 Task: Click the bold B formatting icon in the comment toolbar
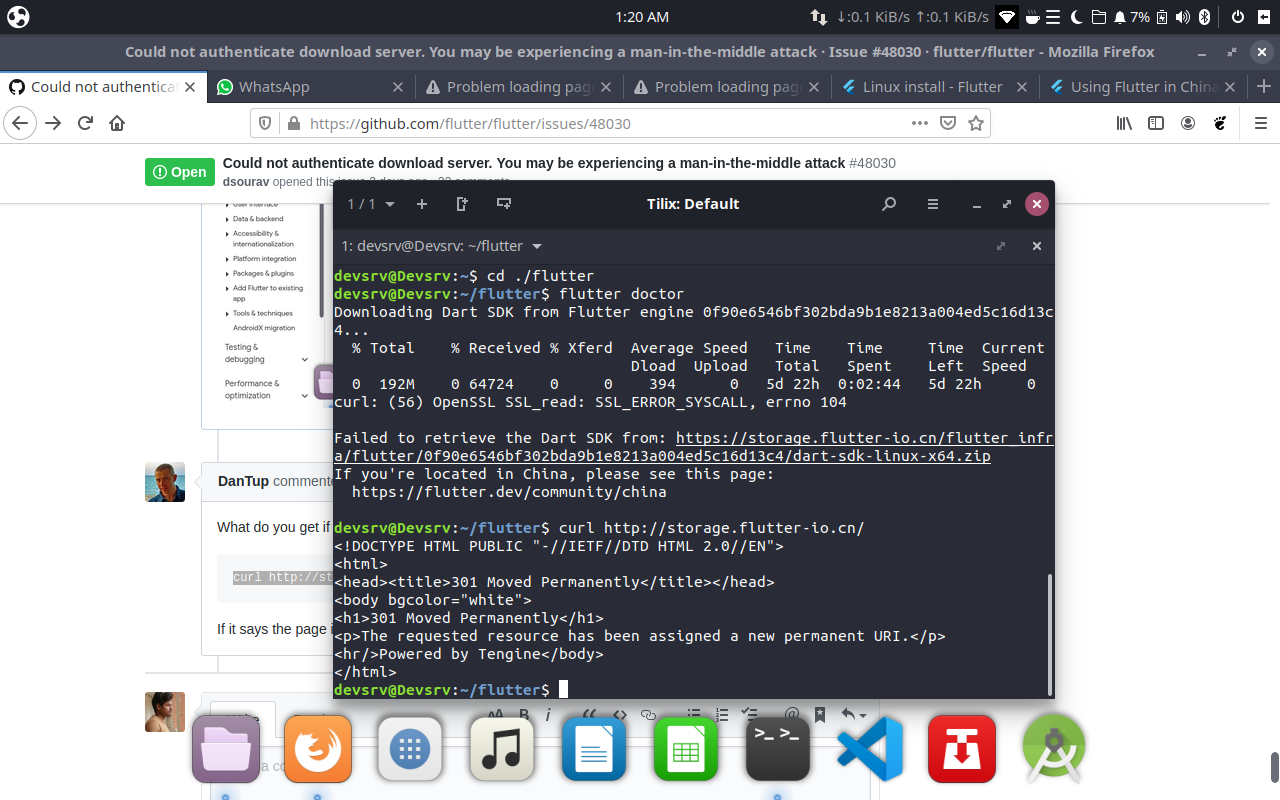524,714
